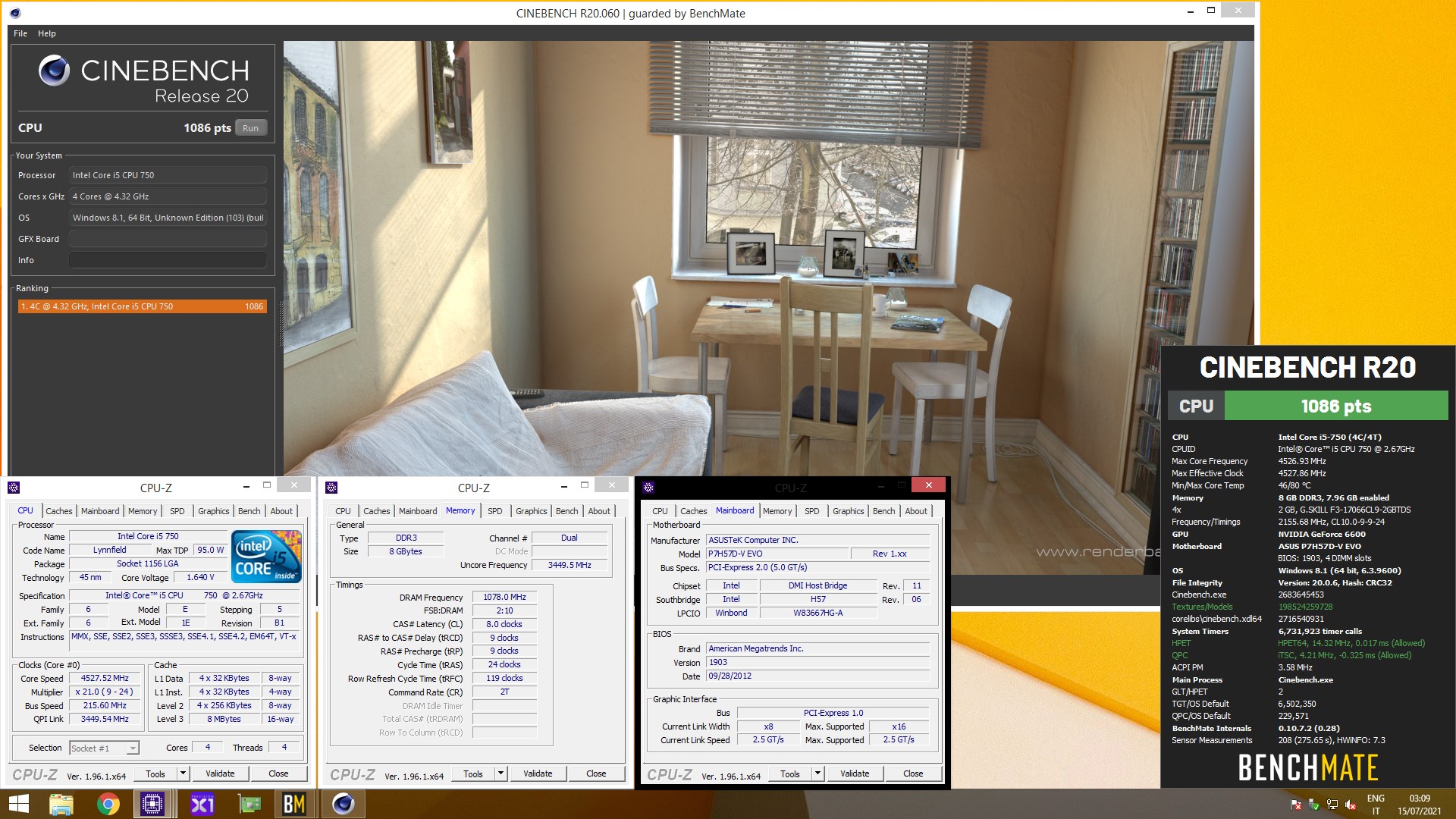Click first CPU-Z window title icon
The width and height of the screenshot is (1456, 819).
coord(14,488)
